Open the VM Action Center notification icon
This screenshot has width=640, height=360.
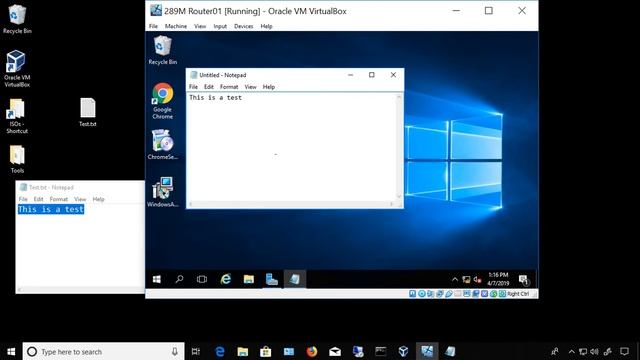(524, 280)
